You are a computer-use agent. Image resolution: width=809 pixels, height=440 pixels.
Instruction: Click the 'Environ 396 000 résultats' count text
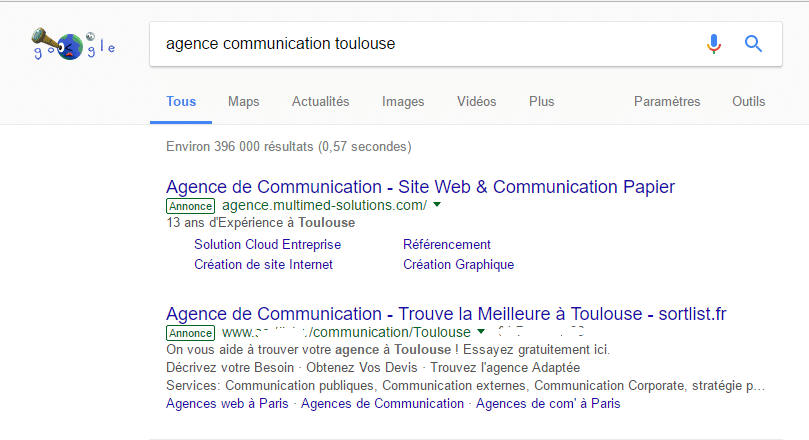point(288,146)
